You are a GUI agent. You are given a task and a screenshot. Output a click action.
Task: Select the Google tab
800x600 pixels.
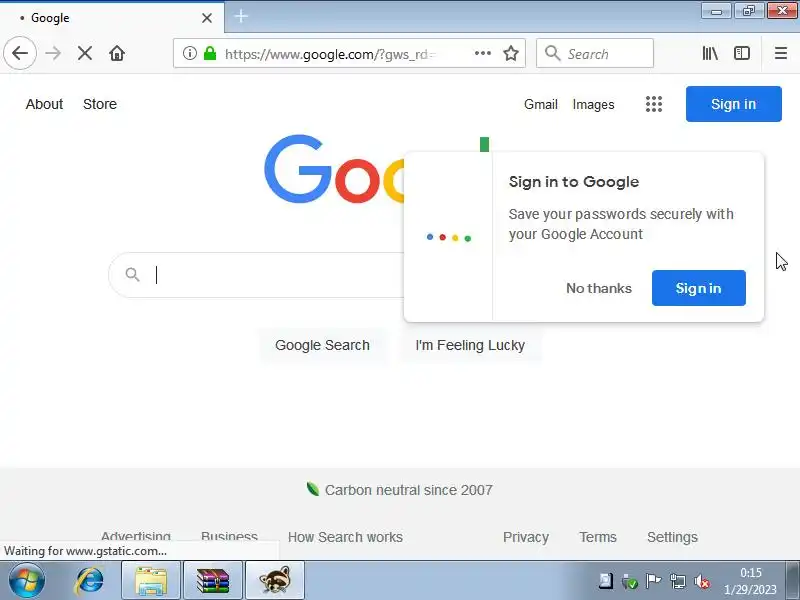coord(112,18)
